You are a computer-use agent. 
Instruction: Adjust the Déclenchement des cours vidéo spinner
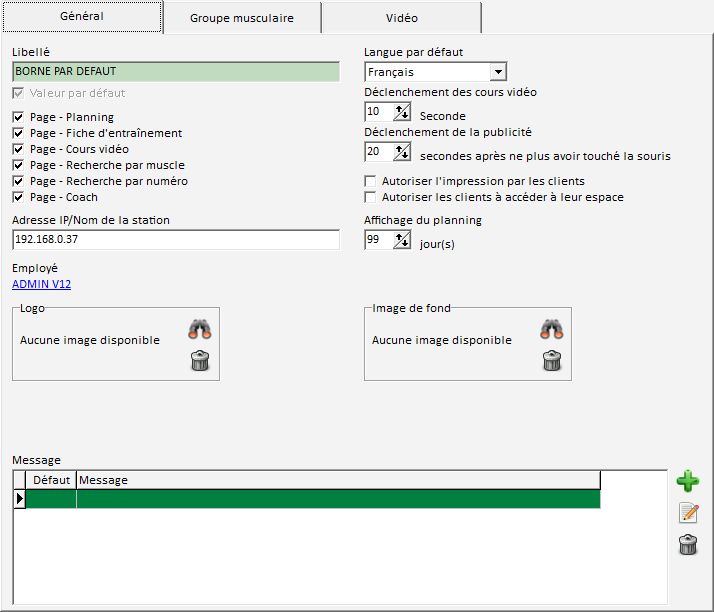[x=402, y=112]
